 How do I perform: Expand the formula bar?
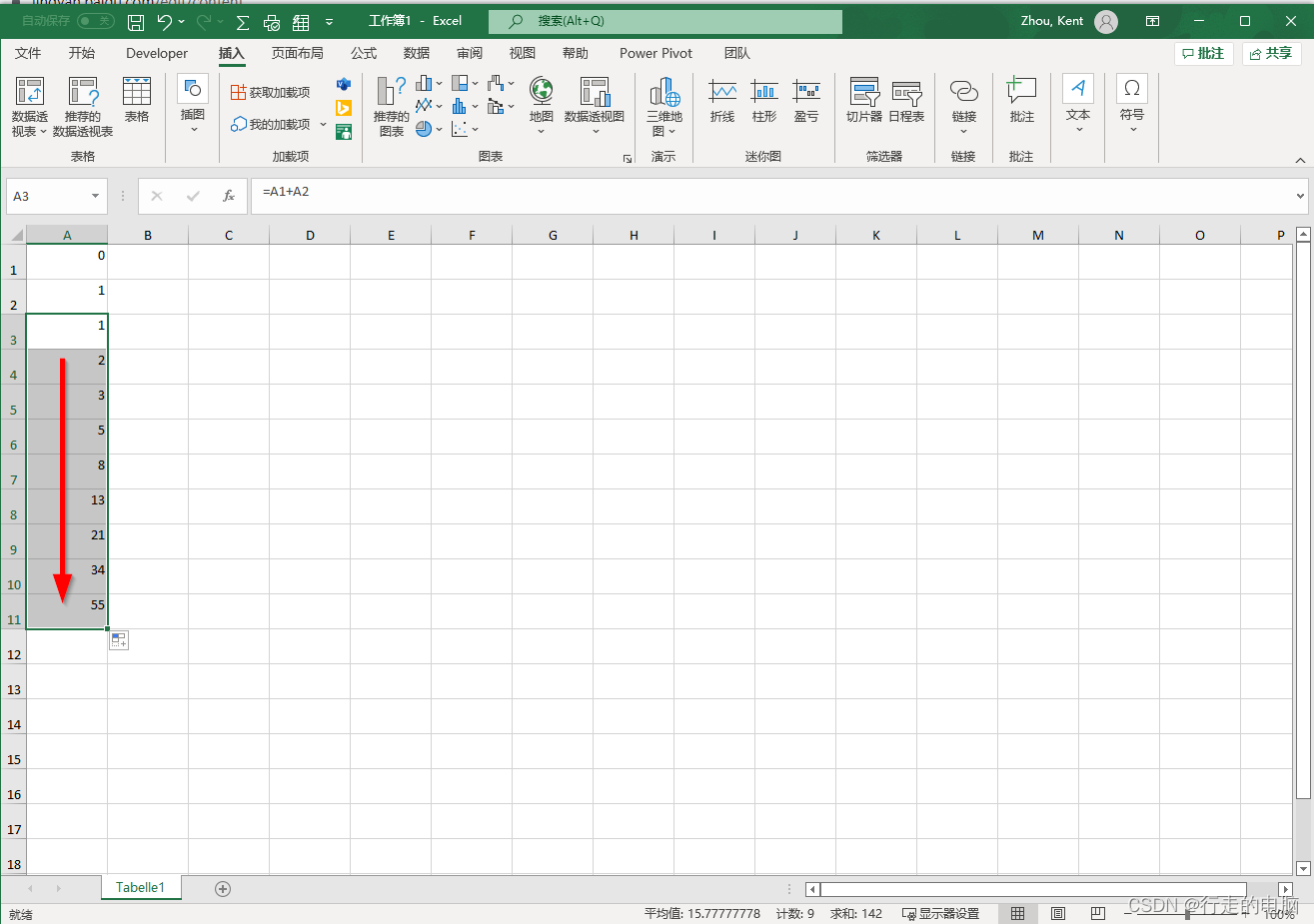1300,196
